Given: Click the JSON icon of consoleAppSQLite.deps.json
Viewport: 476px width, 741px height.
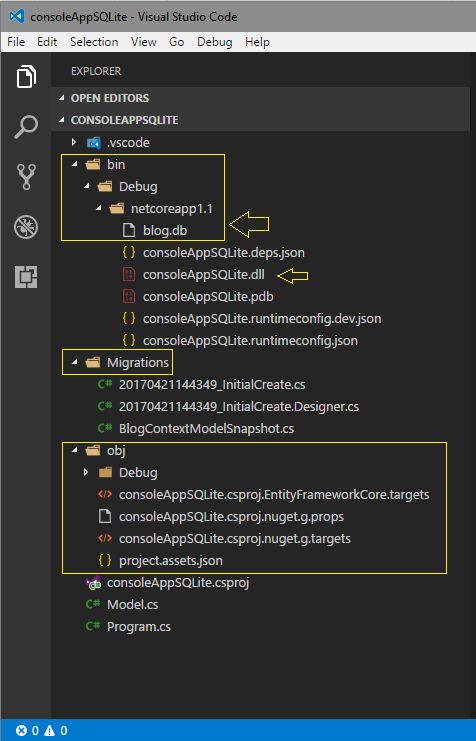Looking at the screenshot, I should (129, 252).
